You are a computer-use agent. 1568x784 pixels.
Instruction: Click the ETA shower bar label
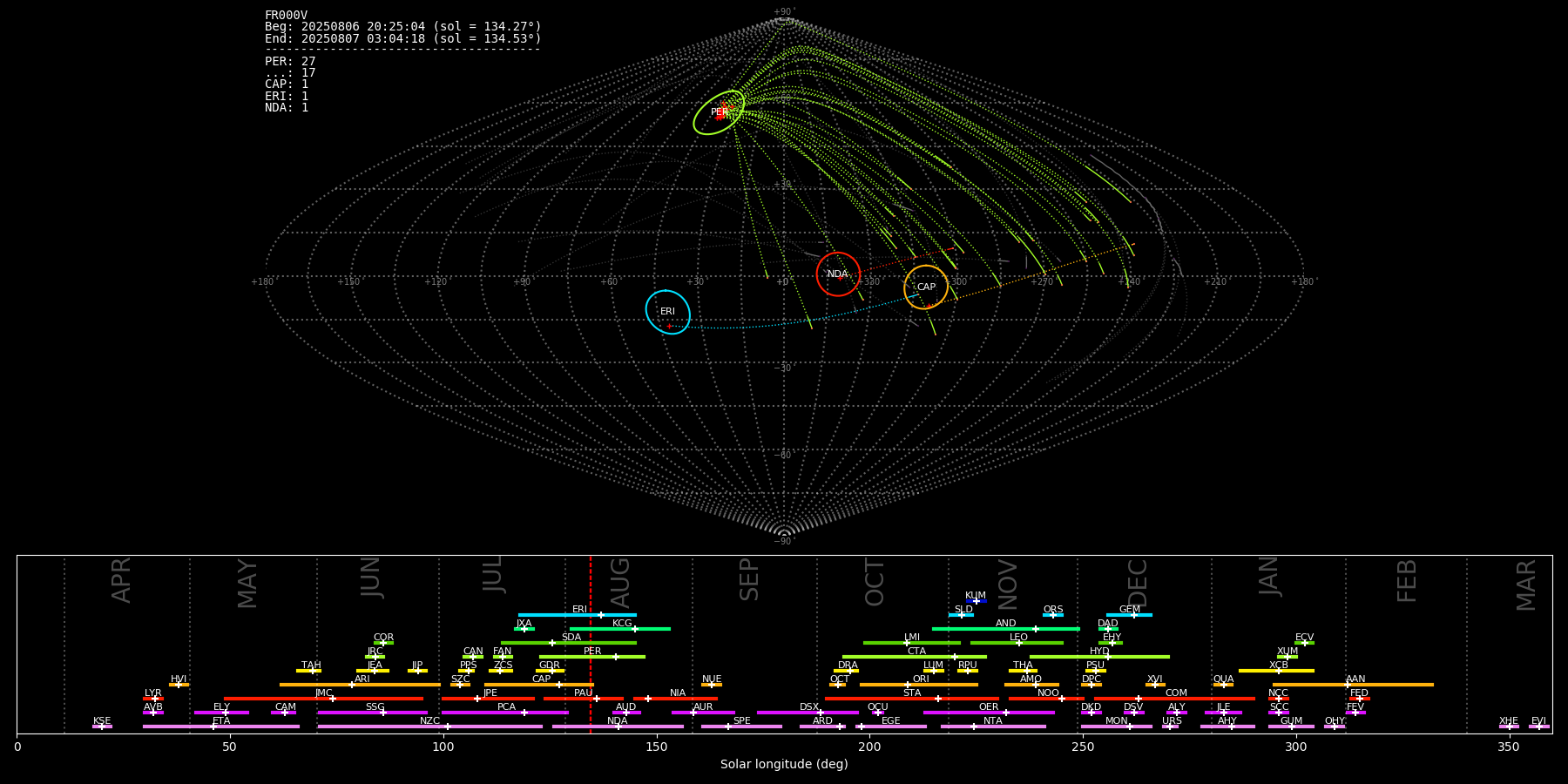pyautogui.click(x=221, y=721)
